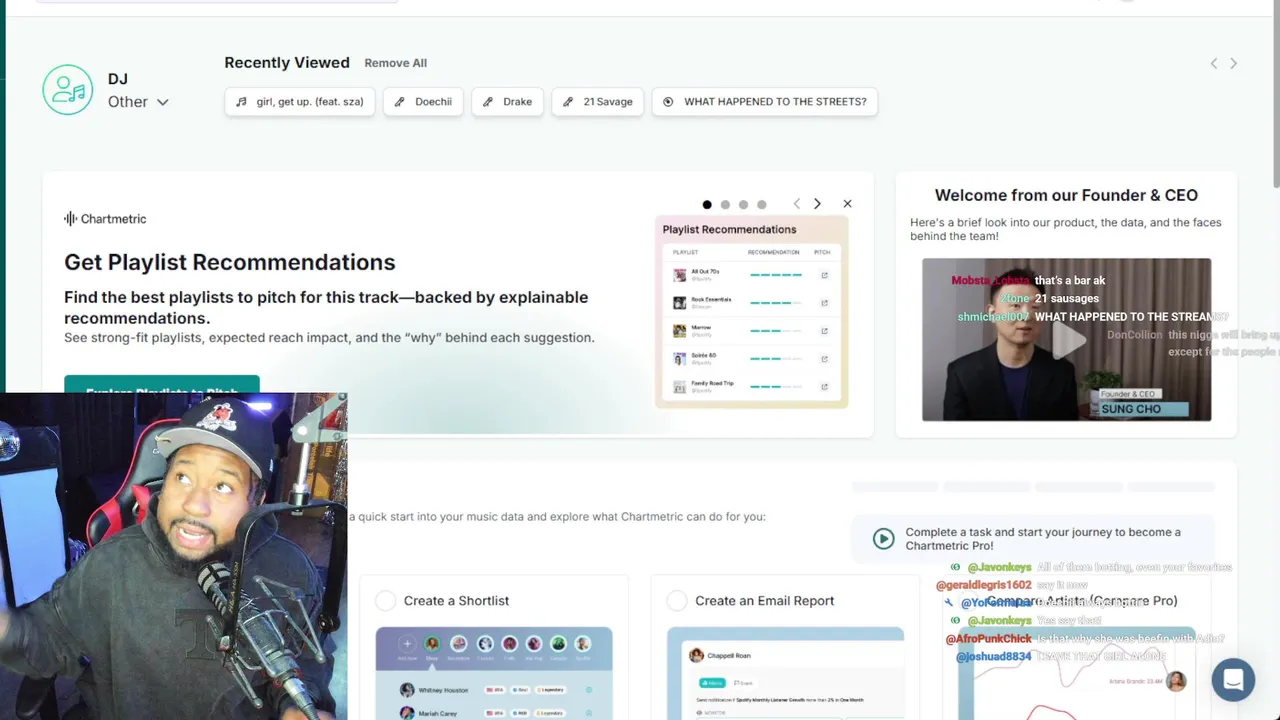Viewport: 1280px width, 720px height.
Task: Click All Out 70s recommendation strength bar
Action: click(x=776, y=275)
